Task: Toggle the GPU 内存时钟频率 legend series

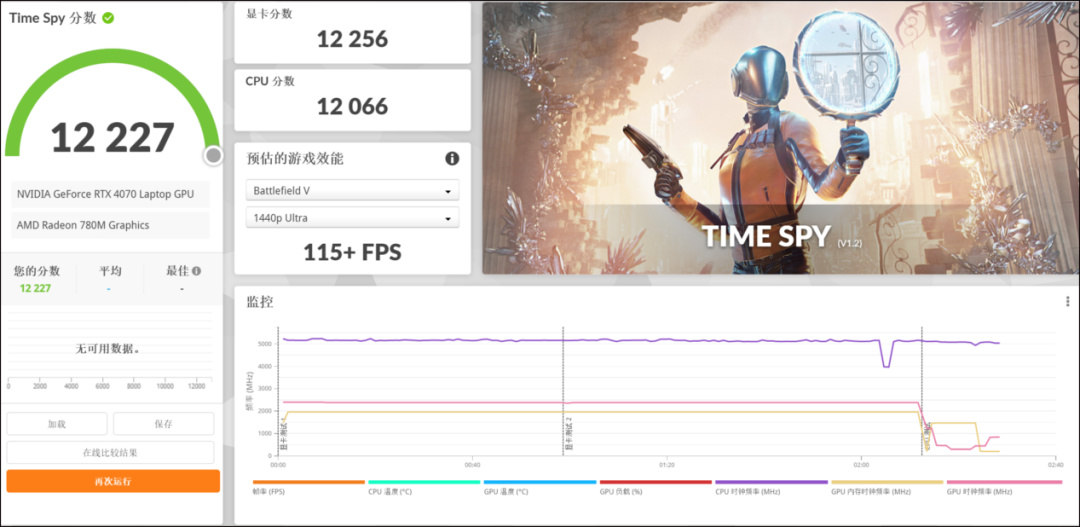Action: click(887, 488)
